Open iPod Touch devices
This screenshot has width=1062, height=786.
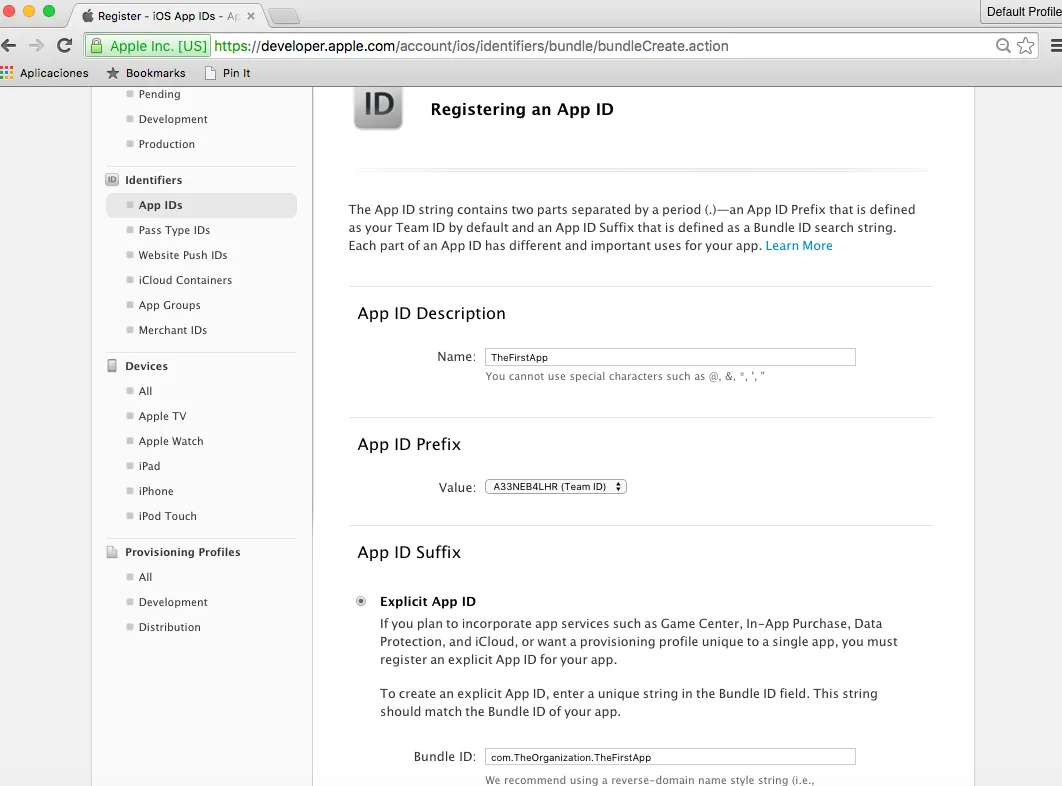167,516
